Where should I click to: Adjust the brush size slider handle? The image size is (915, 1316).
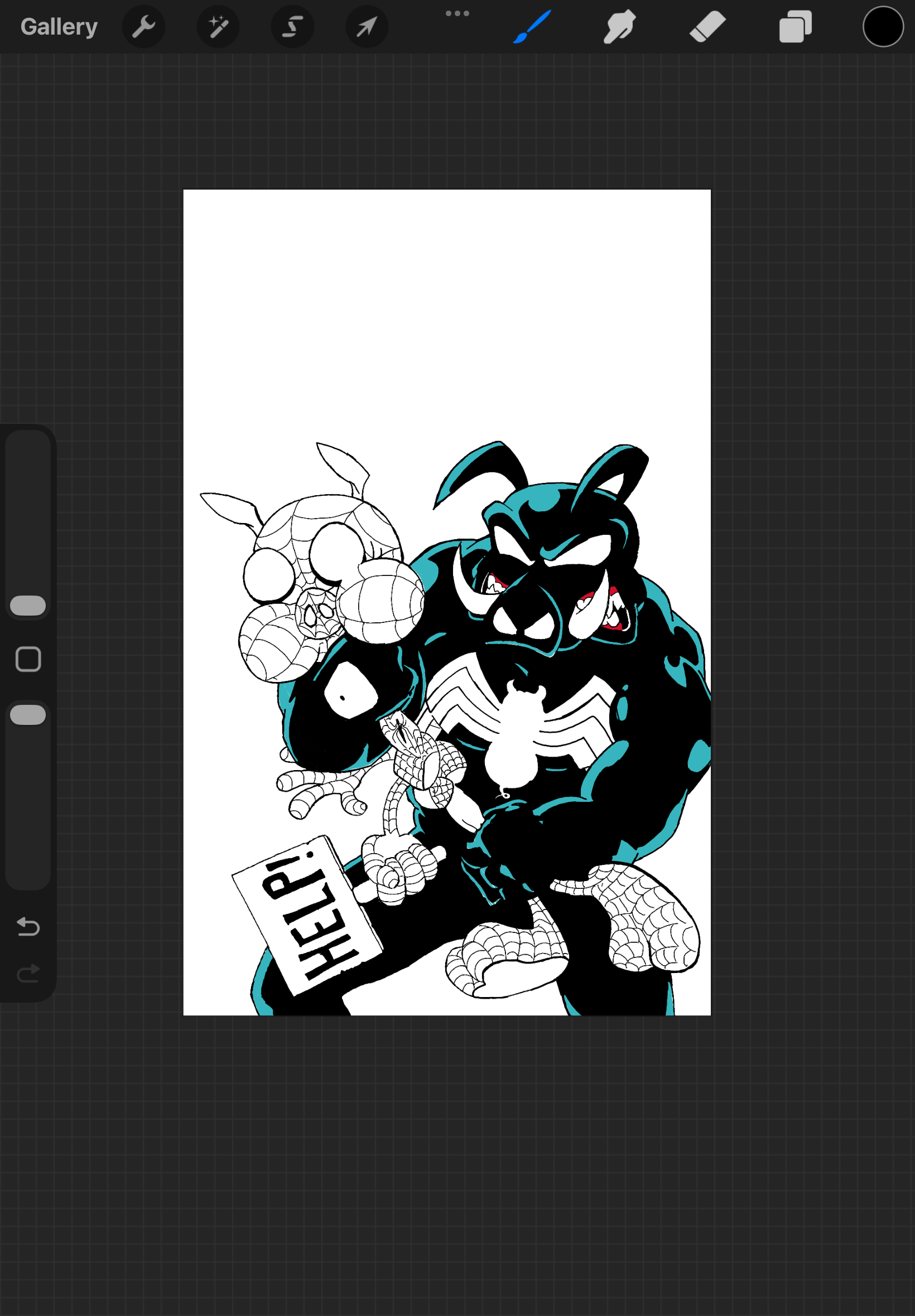click(x=28, y=606)
